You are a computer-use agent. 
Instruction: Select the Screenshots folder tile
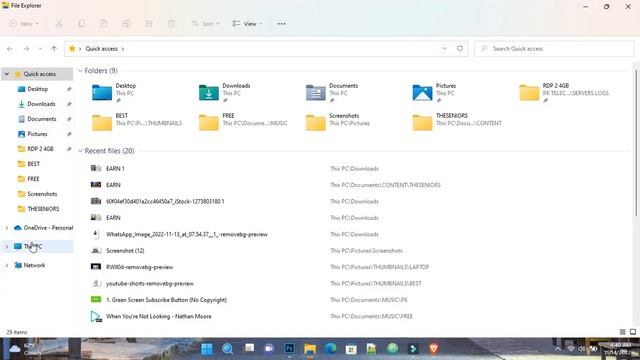(x=338, y=122)
